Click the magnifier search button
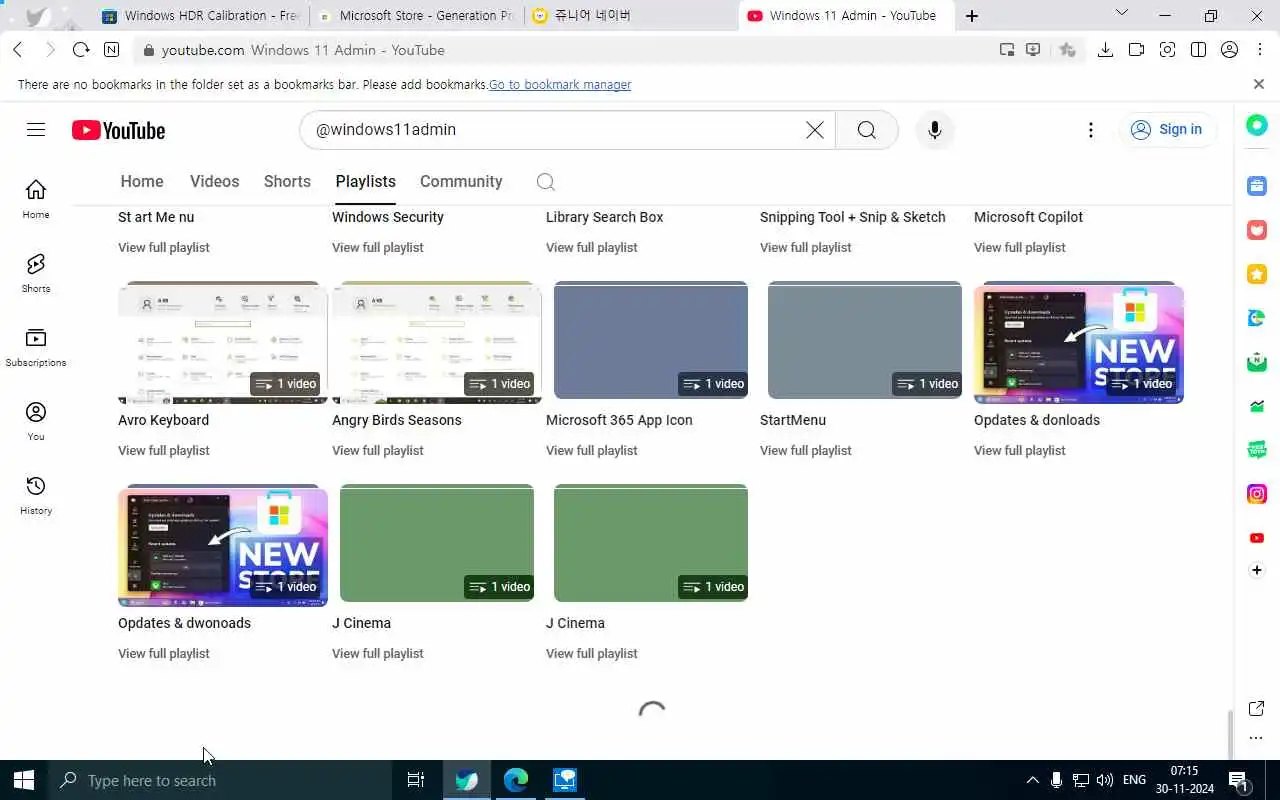Image resolution: width=1280 pixels, height=800 pixels. click(867, 130)
